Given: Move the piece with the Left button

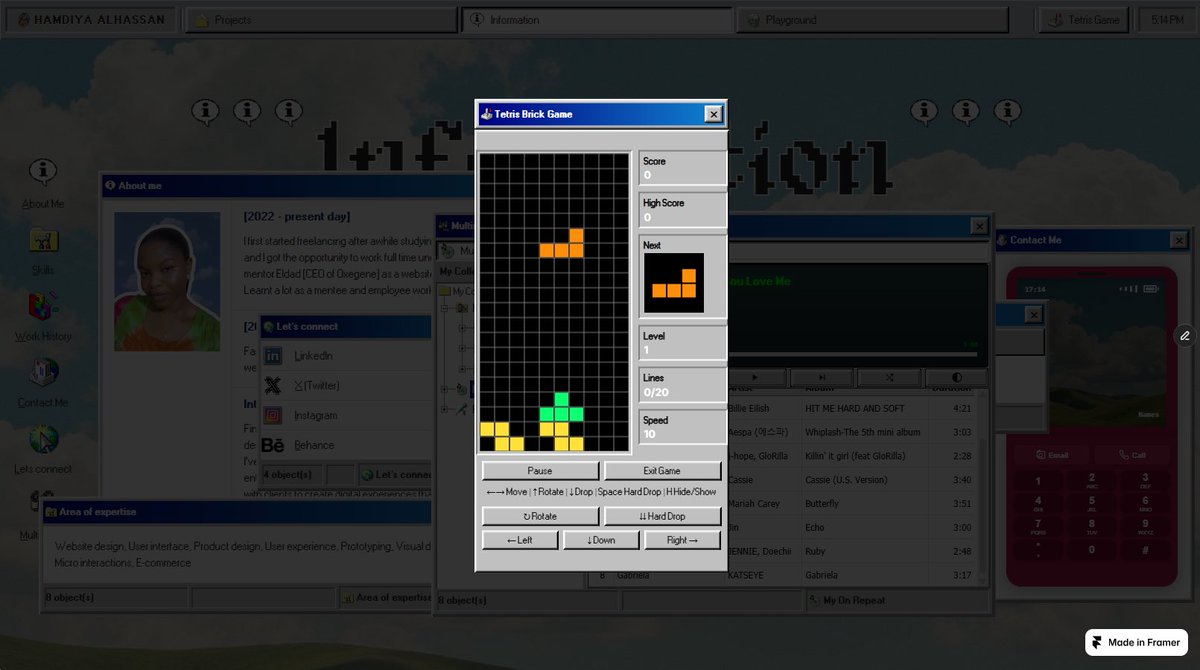Looking at the screenshot, I should point(519,540).
